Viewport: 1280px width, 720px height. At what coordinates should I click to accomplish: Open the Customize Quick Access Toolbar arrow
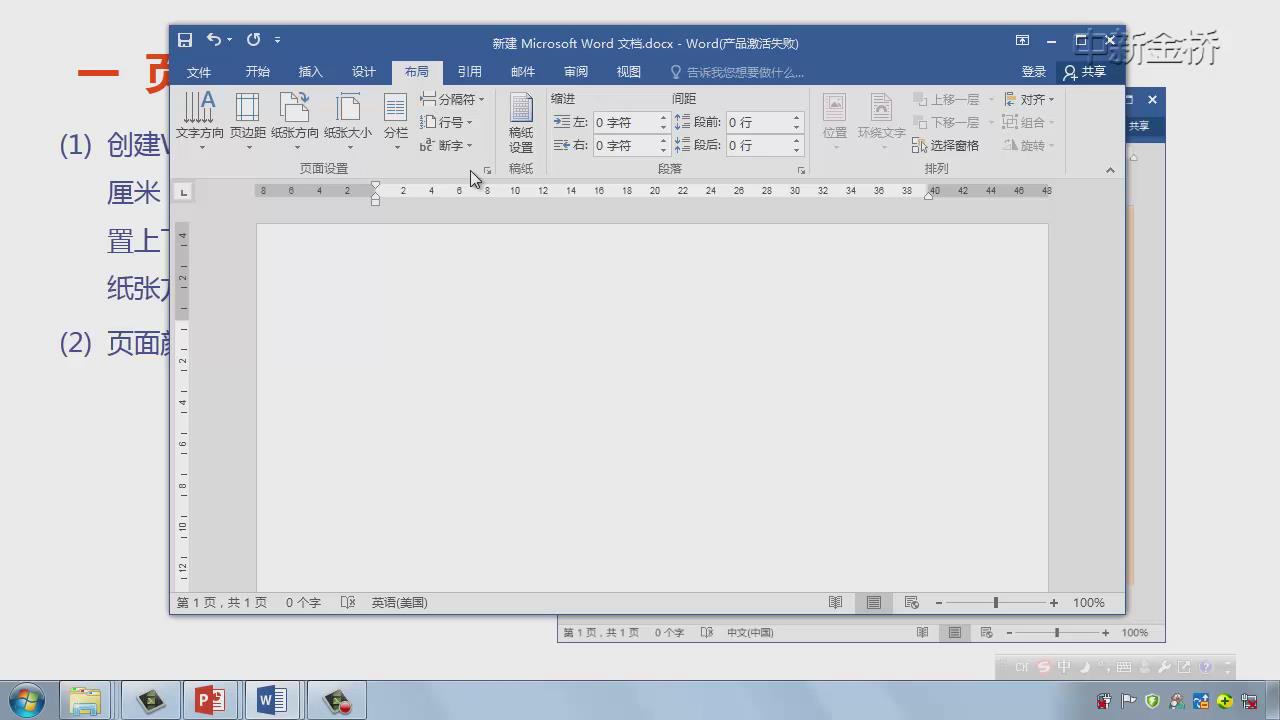click(x=277, y=40)
